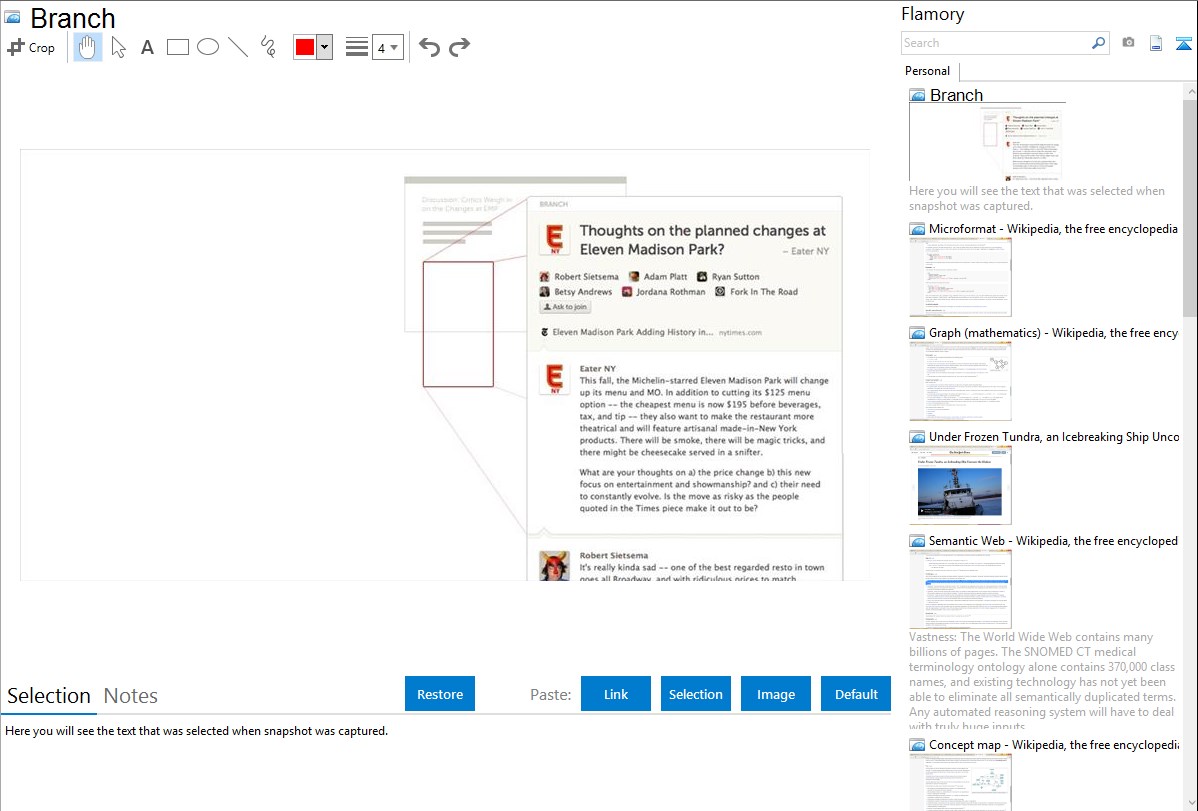Click the icon beside Under Frozen Tundra title
The width and height of the screenshot is (1198, 811).
pyautogui.click(x=917, y=437)
